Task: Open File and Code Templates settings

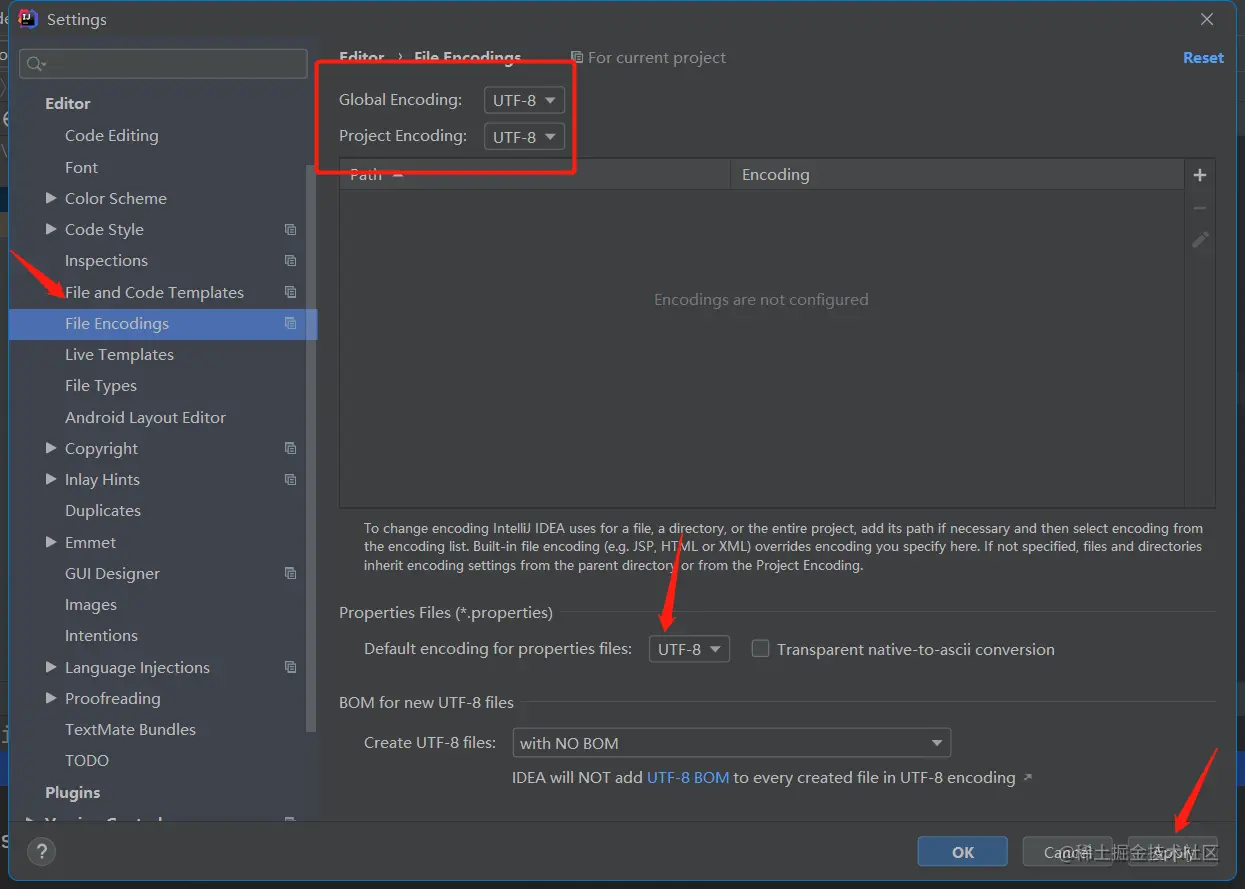Action: 154,292
